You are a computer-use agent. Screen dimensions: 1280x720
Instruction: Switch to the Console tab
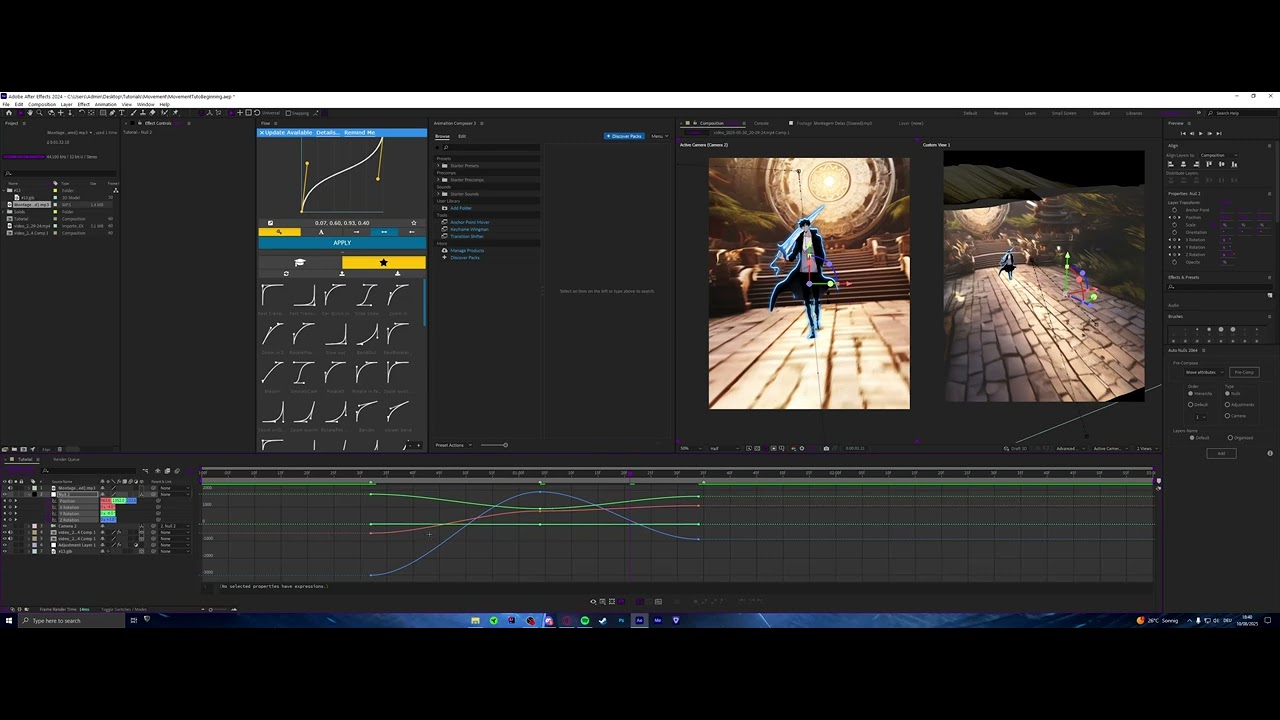761,123
